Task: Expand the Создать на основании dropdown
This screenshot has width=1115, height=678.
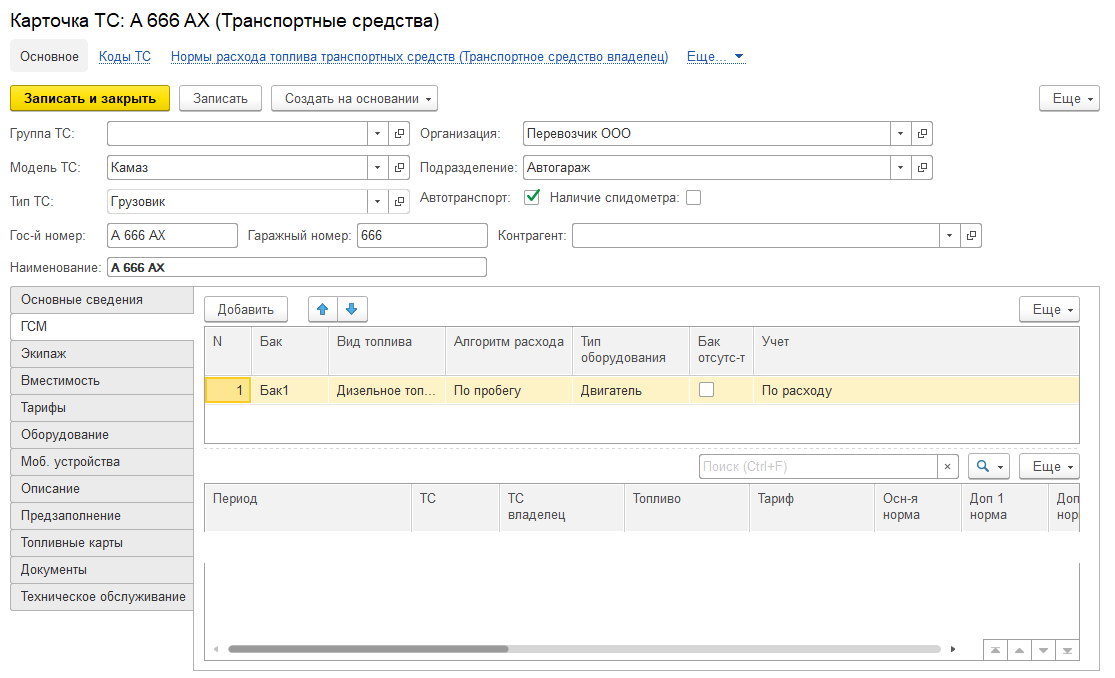Action: coord(354,98)
